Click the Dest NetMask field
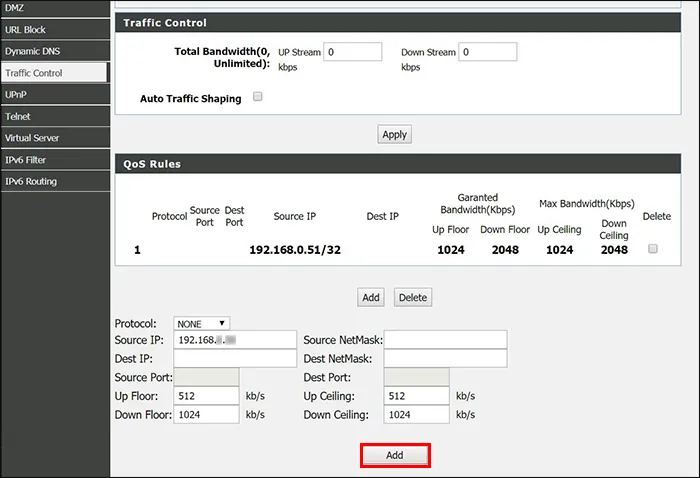The width and height of the screenshot is (700, 478). [446, 358]
